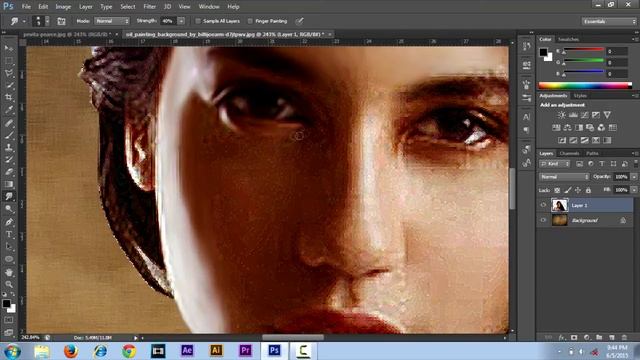
Task: Add a Brightness/Contrast adjustment
Action: point(562,115)
